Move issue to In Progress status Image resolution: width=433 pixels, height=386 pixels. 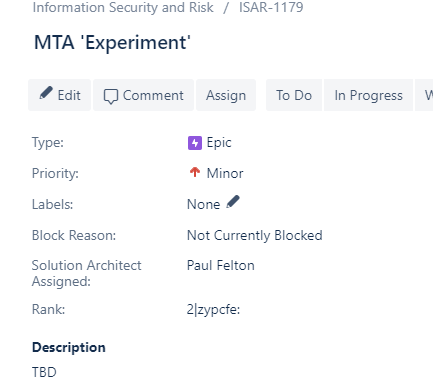point(368,95)
